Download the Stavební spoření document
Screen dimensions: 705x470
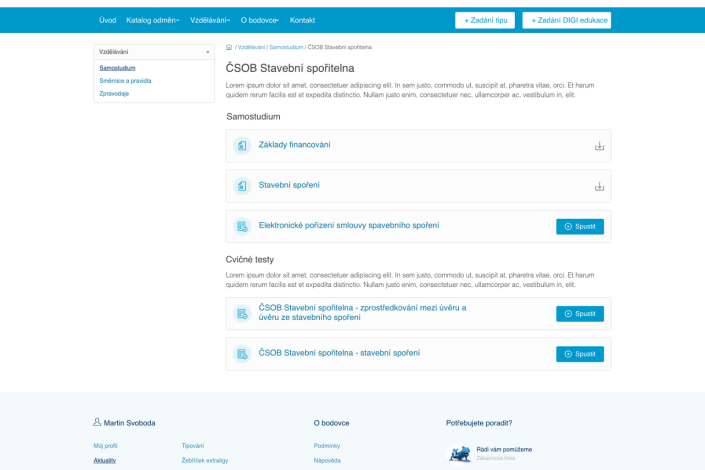(x=599, y=186)
